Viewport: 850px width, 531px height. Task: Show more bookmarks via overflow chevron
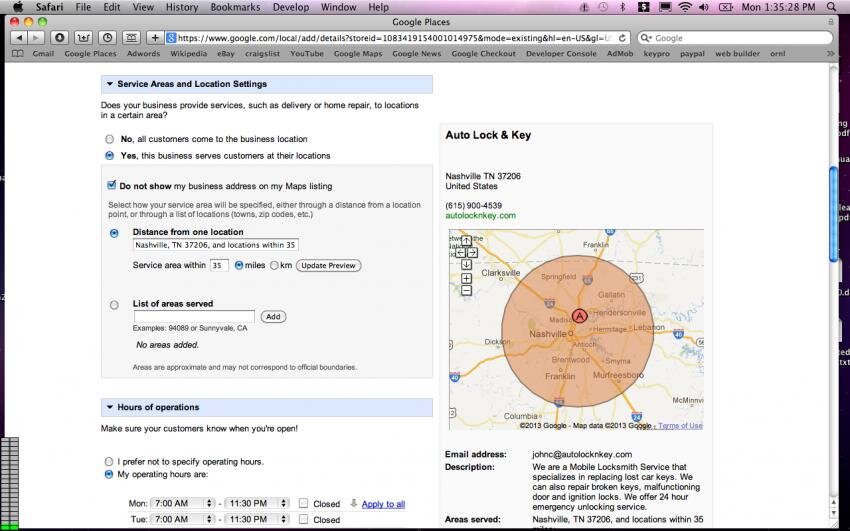[x=830, y=54]
